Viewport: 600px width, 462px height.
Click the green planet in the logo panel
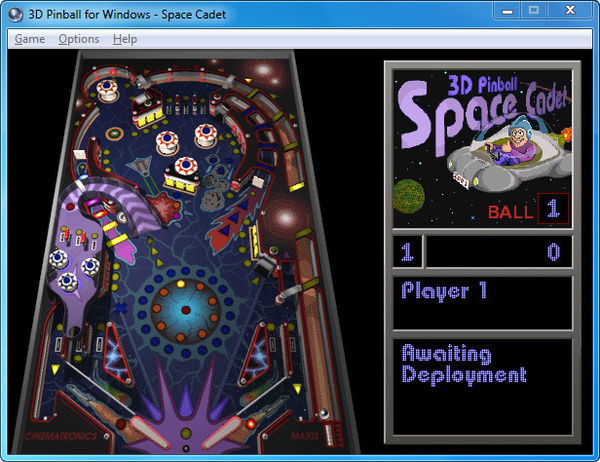pyautogui.click(x=409, y=196)
